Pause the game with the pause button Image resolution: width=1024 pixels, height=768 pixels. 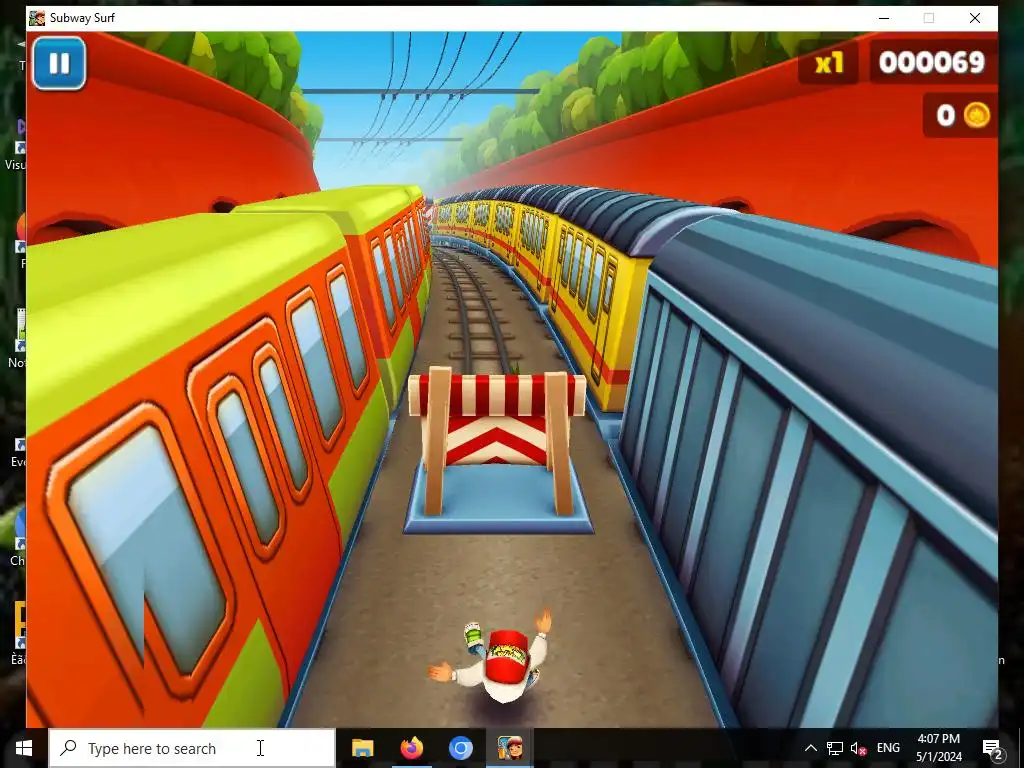[x=59, y=63]
